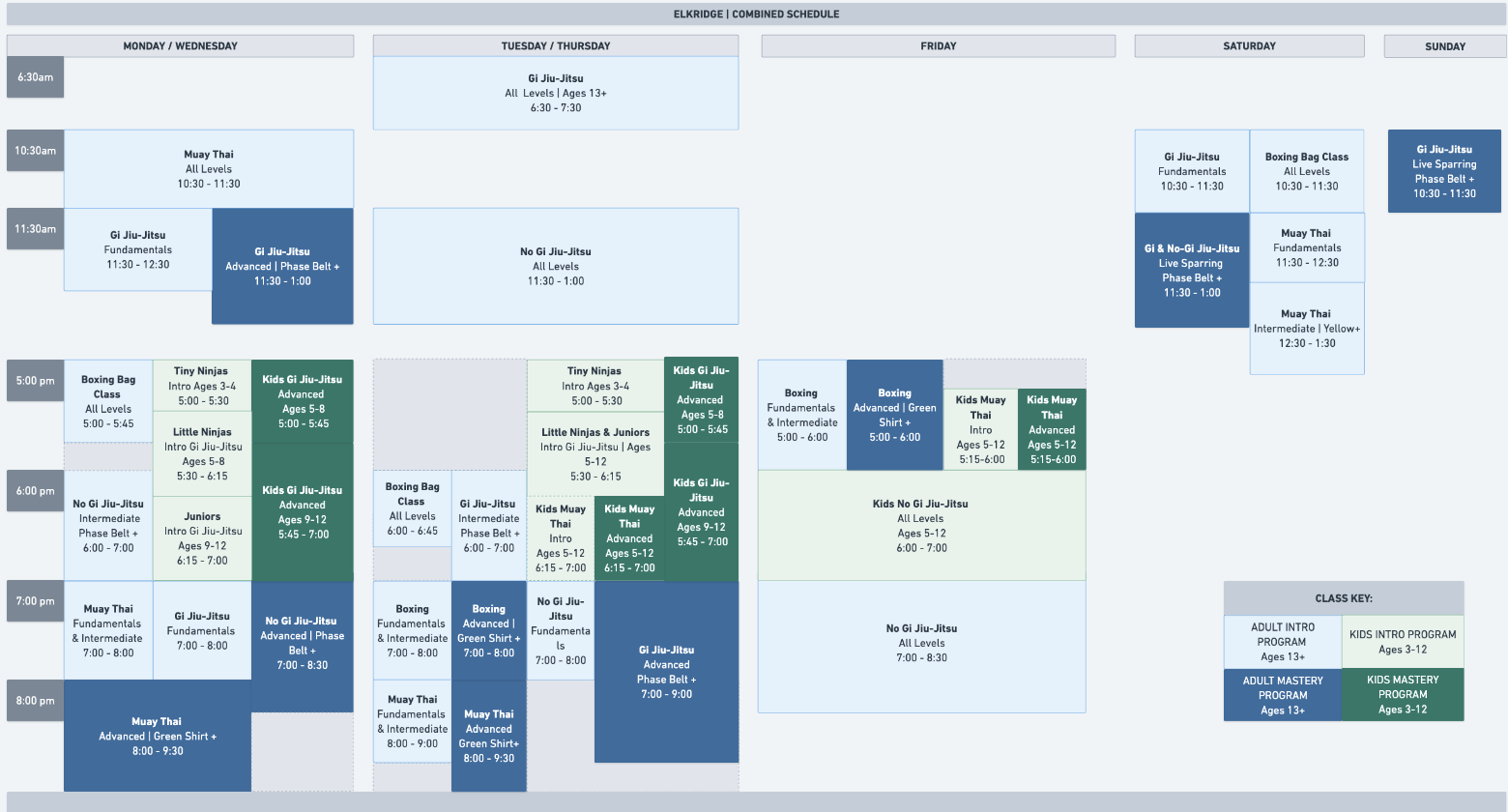Select the Kids Intro Program key swatch
Viewport: 1508px width, 812px height.
(x=1402, y=642)
